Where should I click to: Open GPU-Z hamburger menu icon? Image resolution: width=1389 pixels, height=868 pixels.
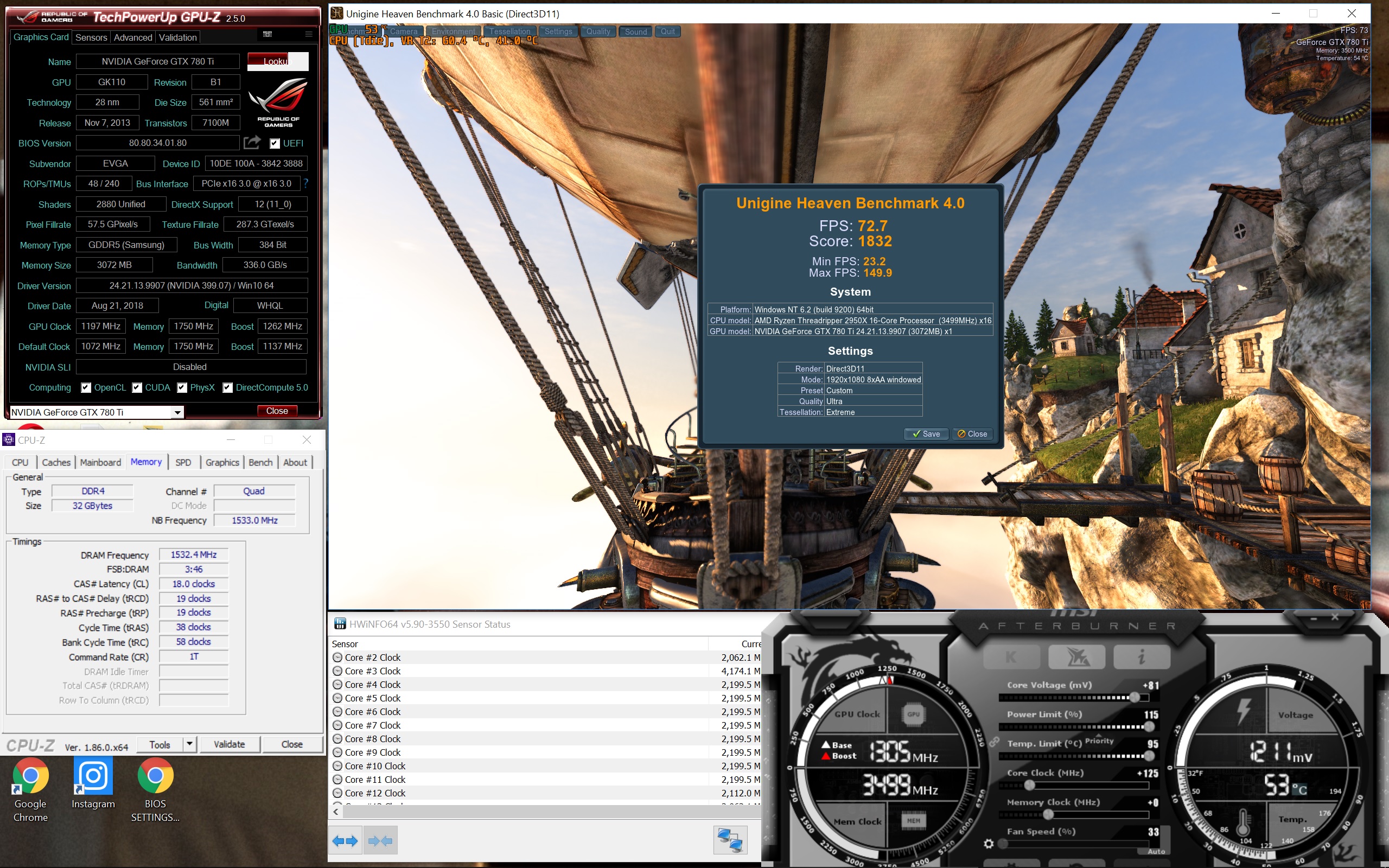309,34
